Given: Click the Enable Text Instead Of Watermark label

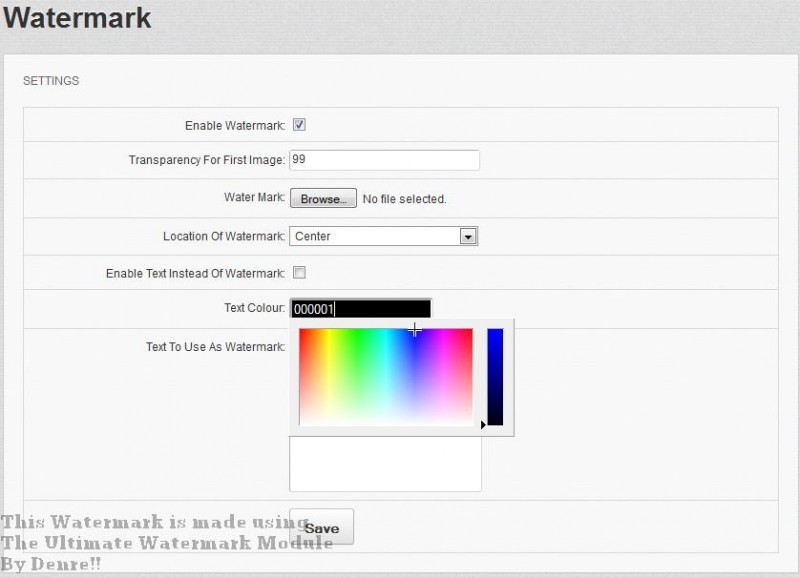Looking at the screenshot, I should 195,273.
